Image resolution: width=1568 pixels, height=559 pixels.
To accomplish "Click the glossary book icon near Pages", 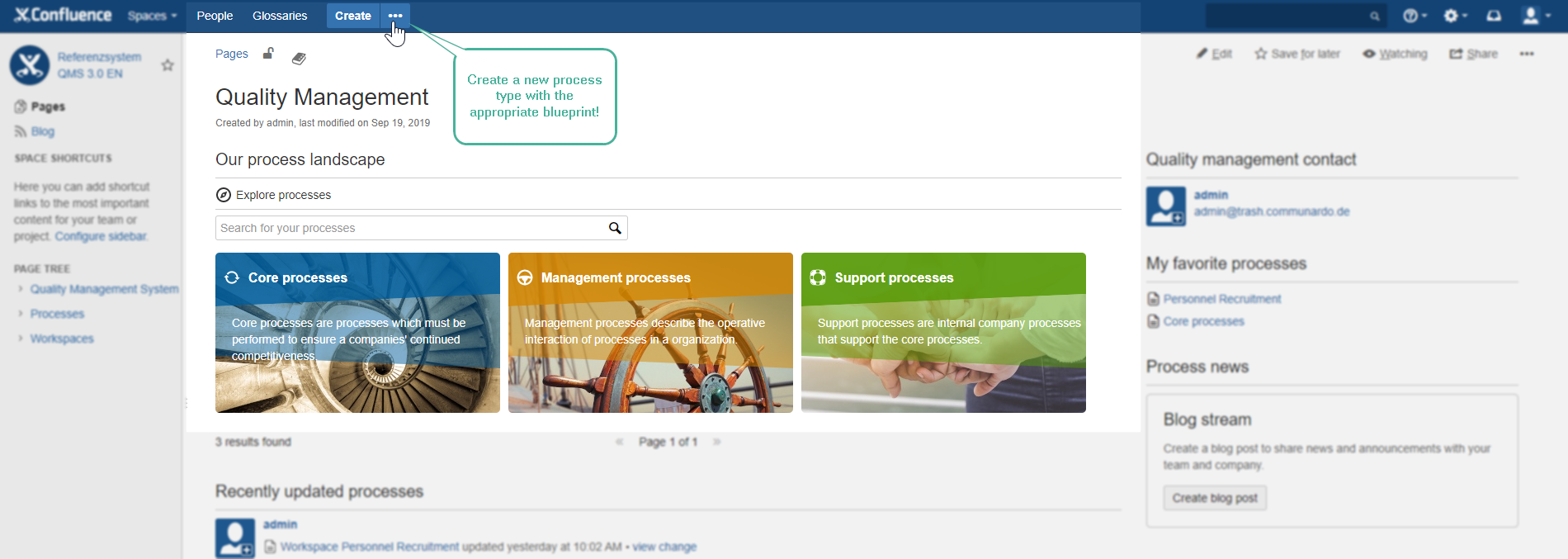I will [x=299, y=58].
